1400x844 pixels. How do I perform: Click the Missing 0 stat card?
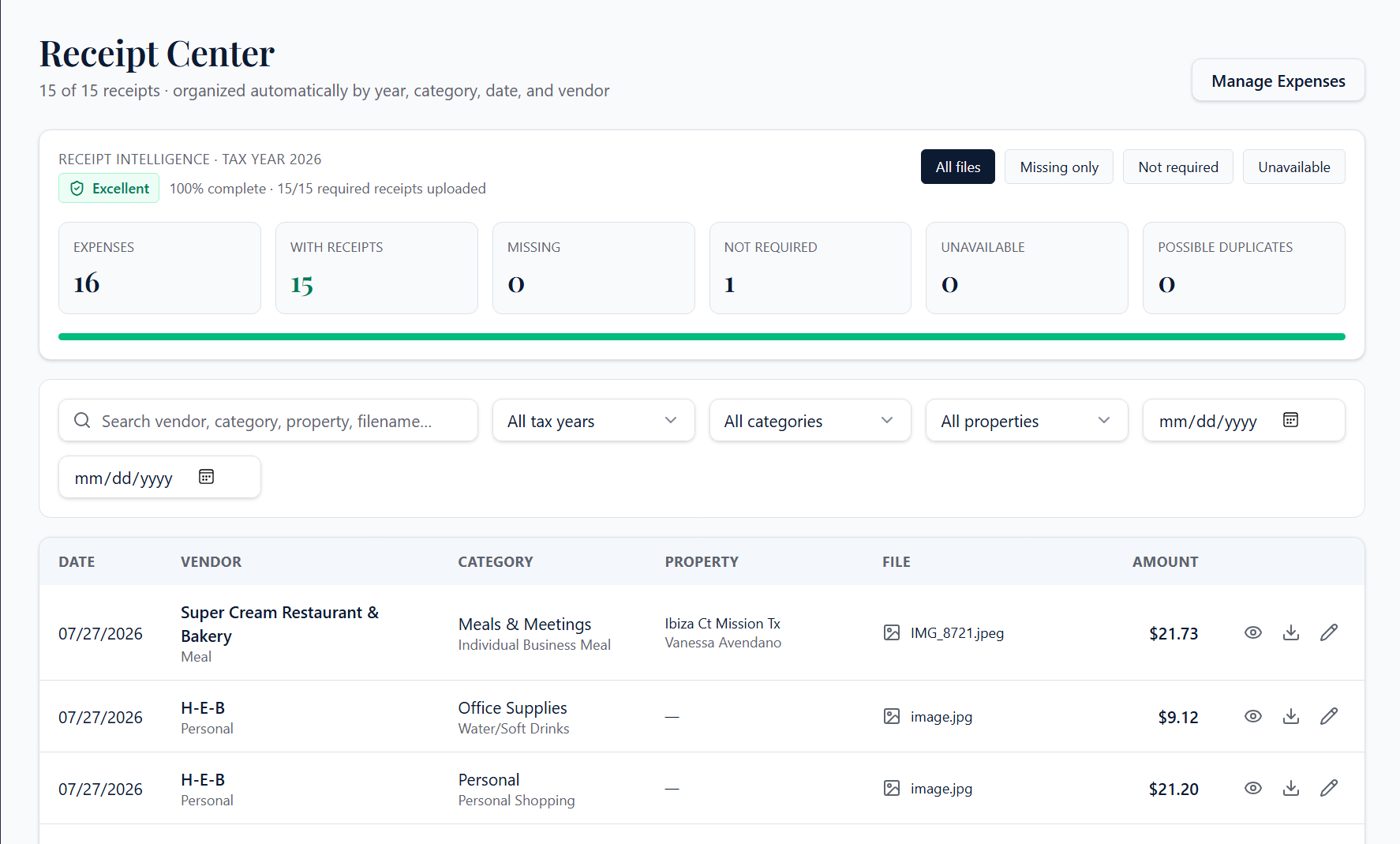coord(593,268)
